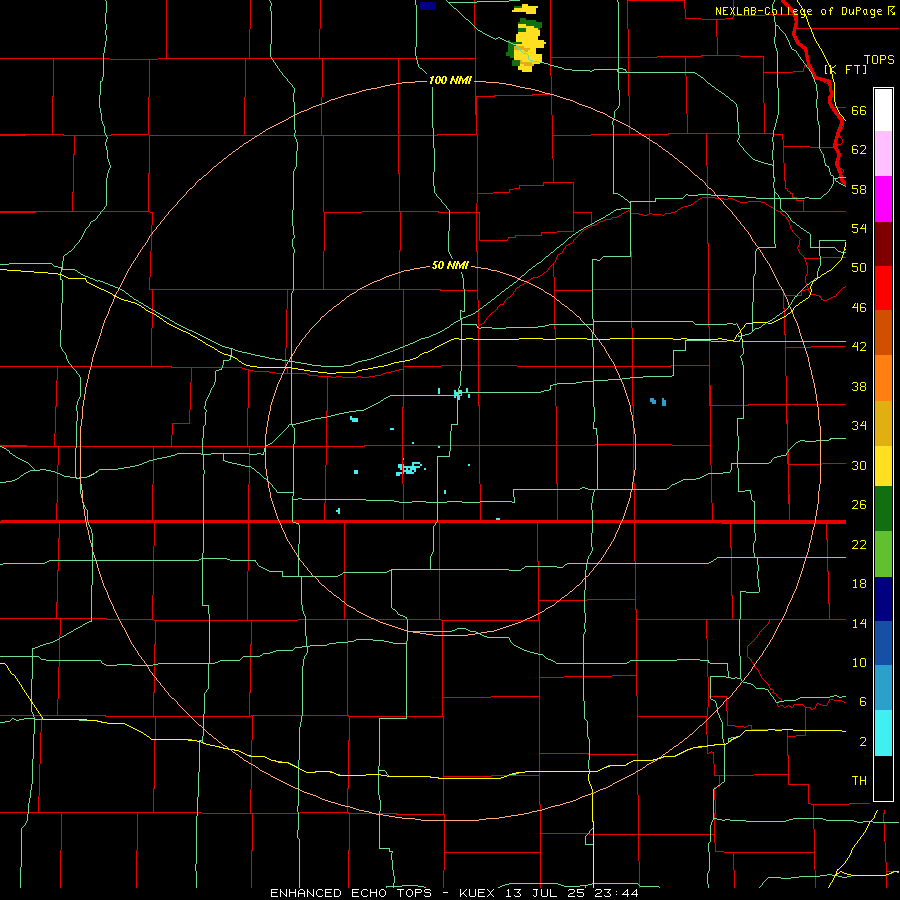Click the "10" scale value
900x900 pixels.
coord(859,662)
